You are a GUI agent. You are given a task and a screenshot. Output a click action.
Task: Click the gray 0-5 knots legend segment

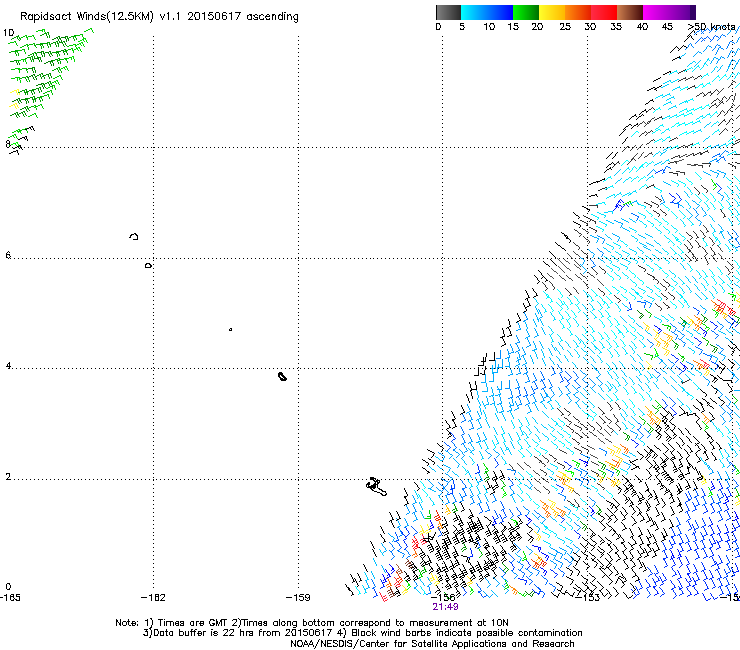click(448, 12)
